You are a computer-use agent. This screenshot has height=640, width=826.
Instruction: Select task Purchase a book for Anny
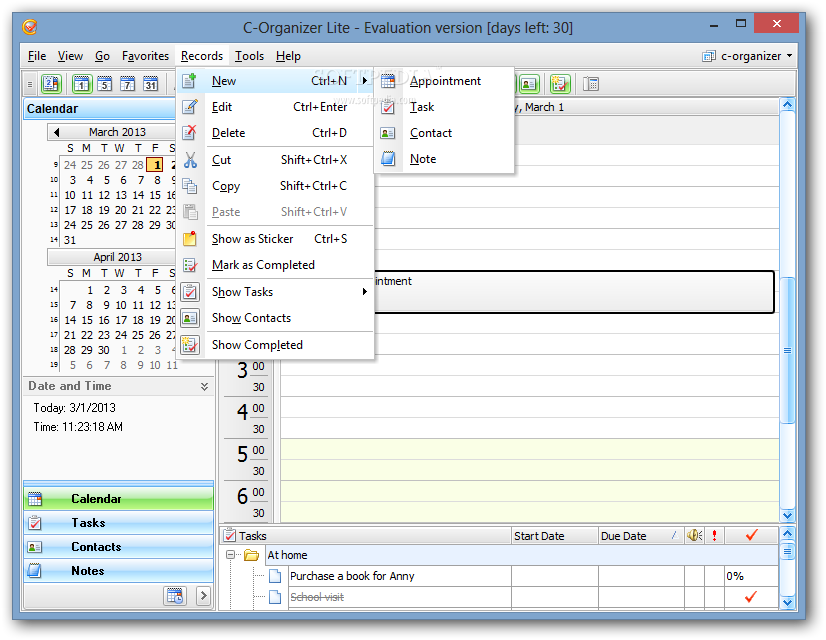coord(352,576)
